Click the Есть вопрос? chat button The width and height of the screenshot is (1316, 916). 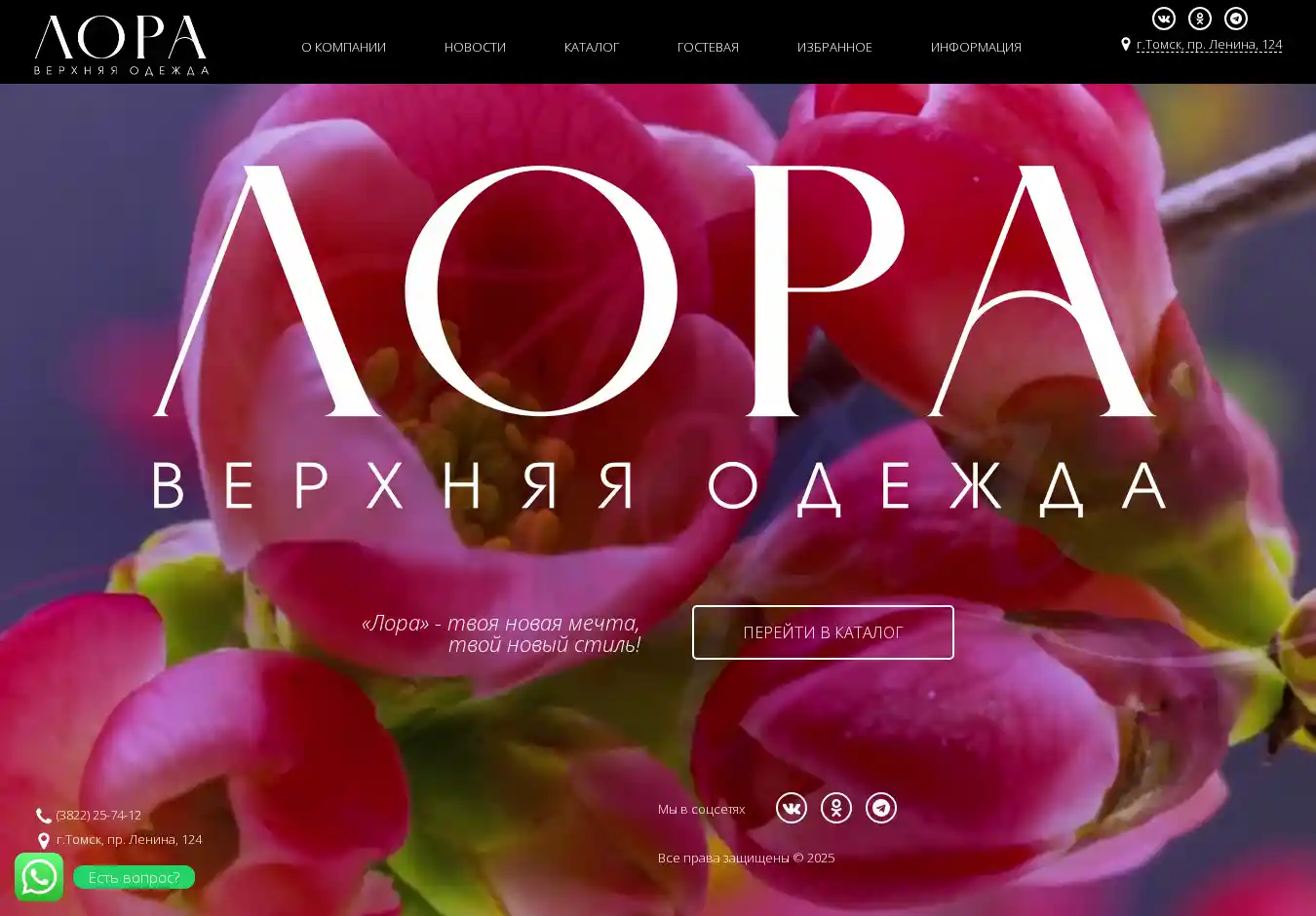[x=135, y=877]
